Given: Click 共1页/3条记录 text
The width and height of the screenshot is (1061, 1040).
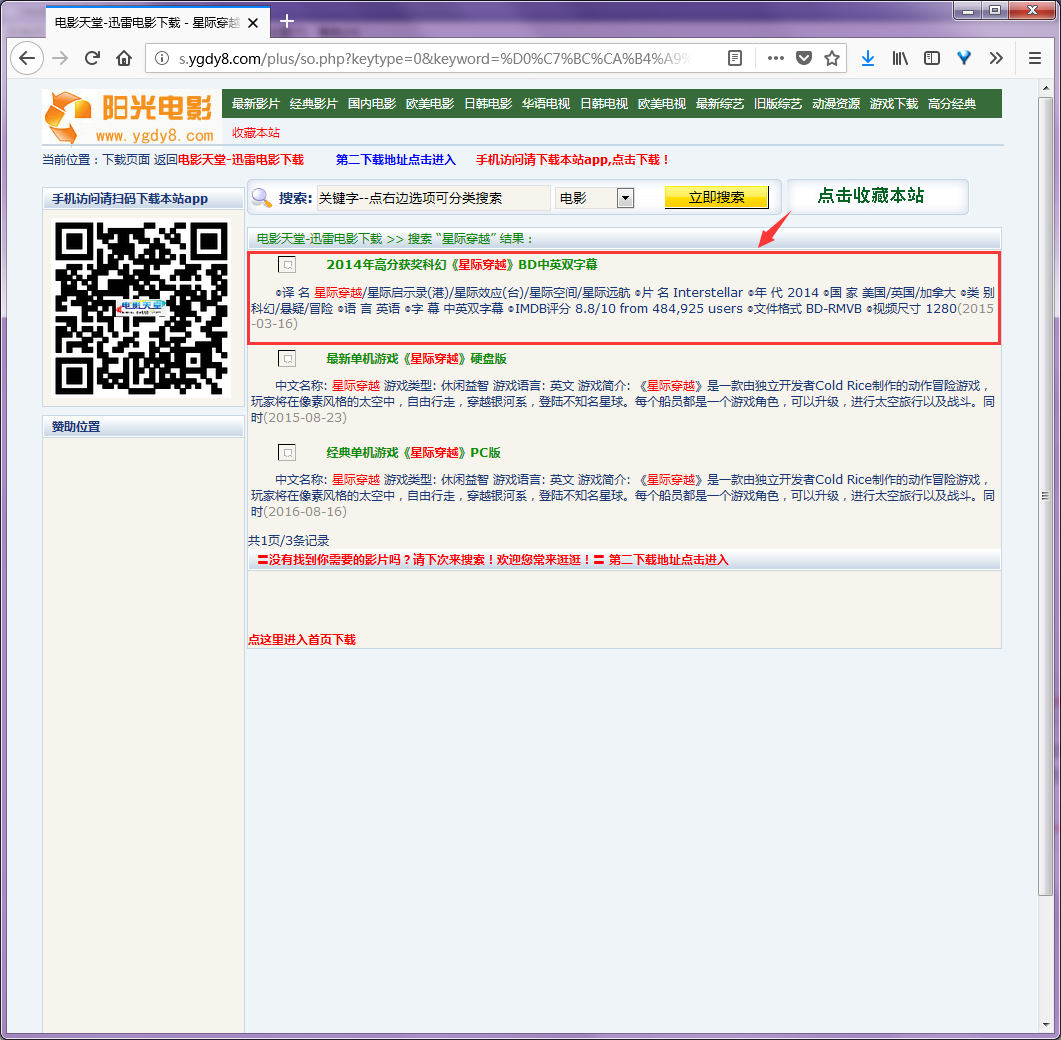Looking at the screenshot, I should pos(288,541).
